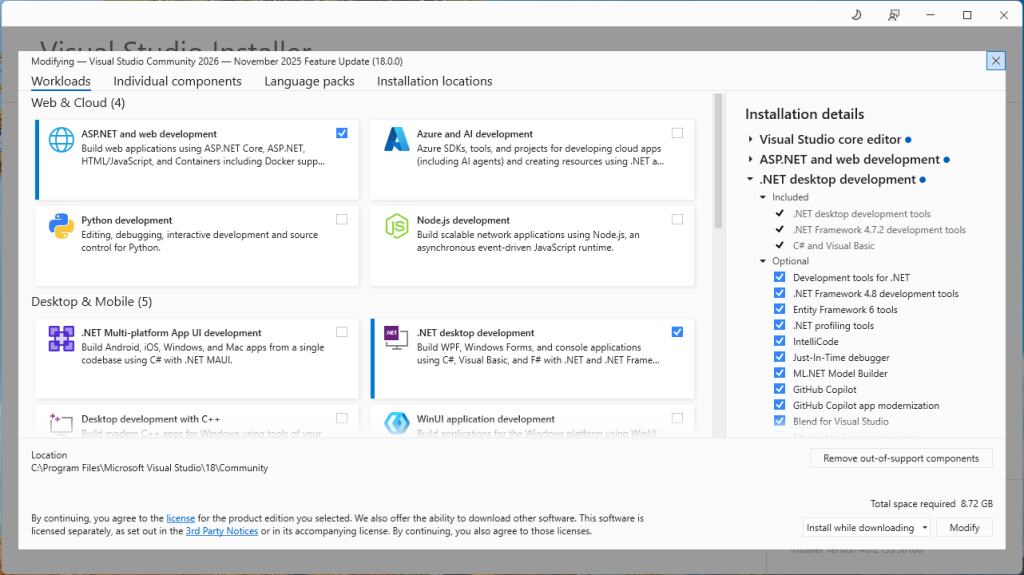Select the ASP.NET and web development card title
The width and height of the screenshot is (1024, 575).
coord(149,134)
